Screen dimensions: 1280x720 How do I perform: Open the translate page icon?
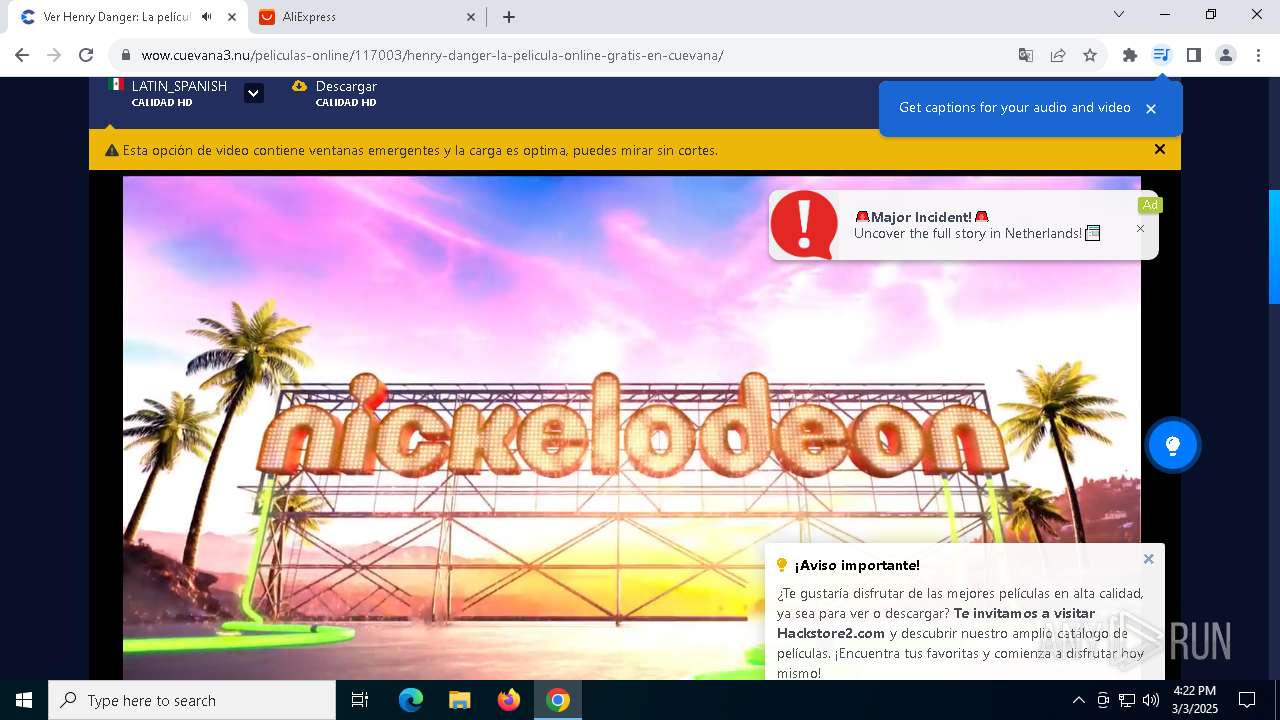click(x=1026, y=55)
